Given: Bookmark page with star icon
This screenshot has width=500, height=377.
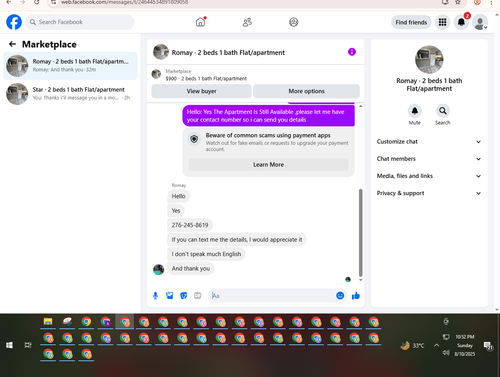Looking at the screenshot, I should 458,2.
